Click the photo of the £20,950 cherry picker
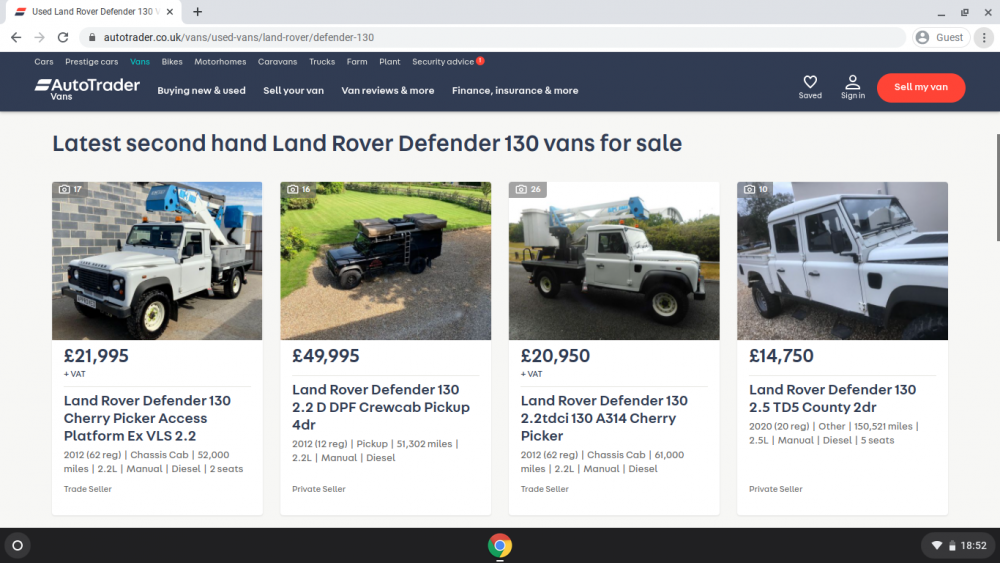Image resolution: width=1000 pixels, height=563 pixels. pyautogui.click(x=614, y=261)
